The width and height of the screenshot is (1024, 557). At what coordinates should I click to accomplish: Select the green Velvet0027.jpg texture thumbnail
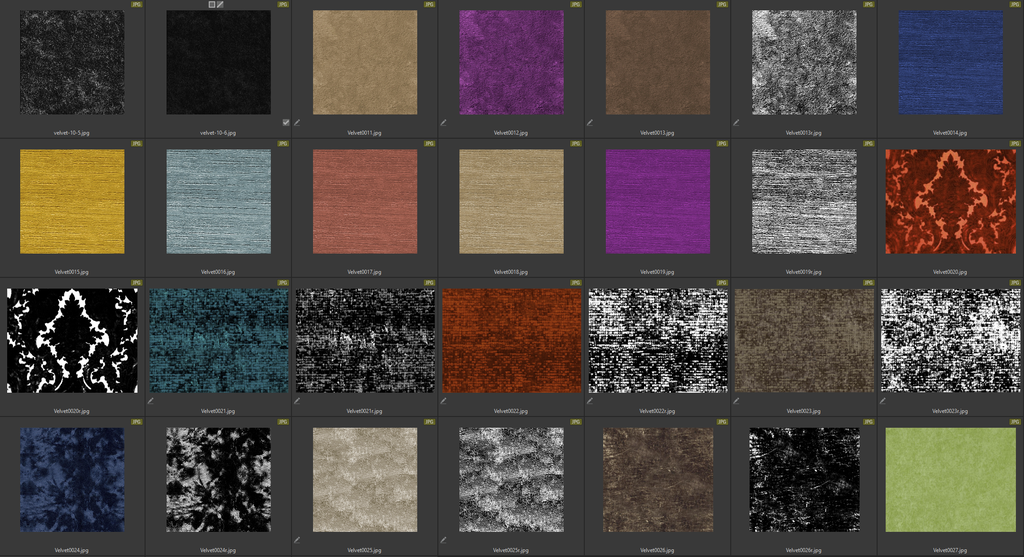950,479
